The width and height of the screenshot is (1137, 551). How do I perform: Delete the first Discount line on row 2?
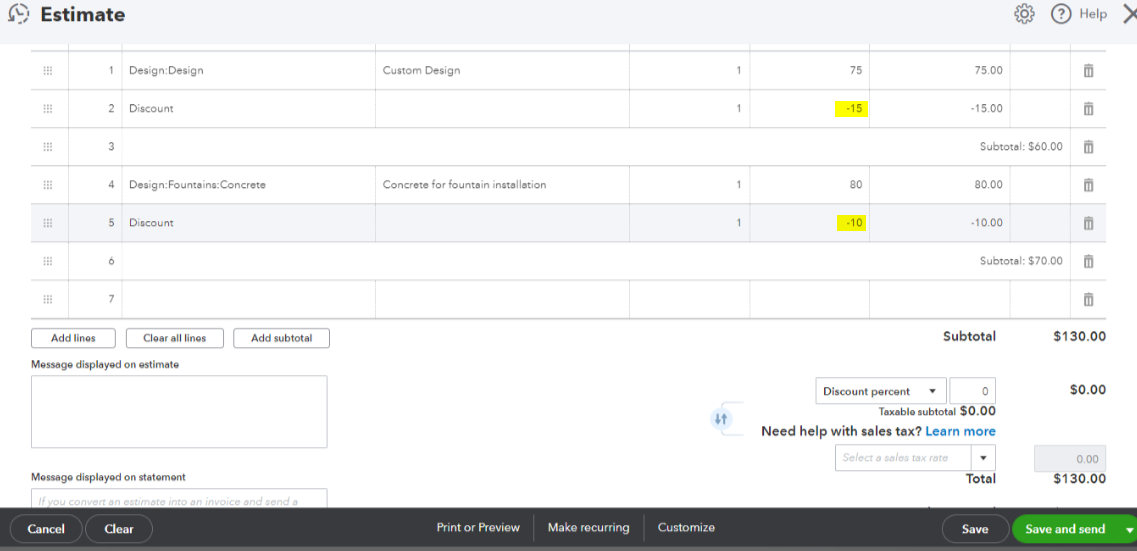(1088, 109)
